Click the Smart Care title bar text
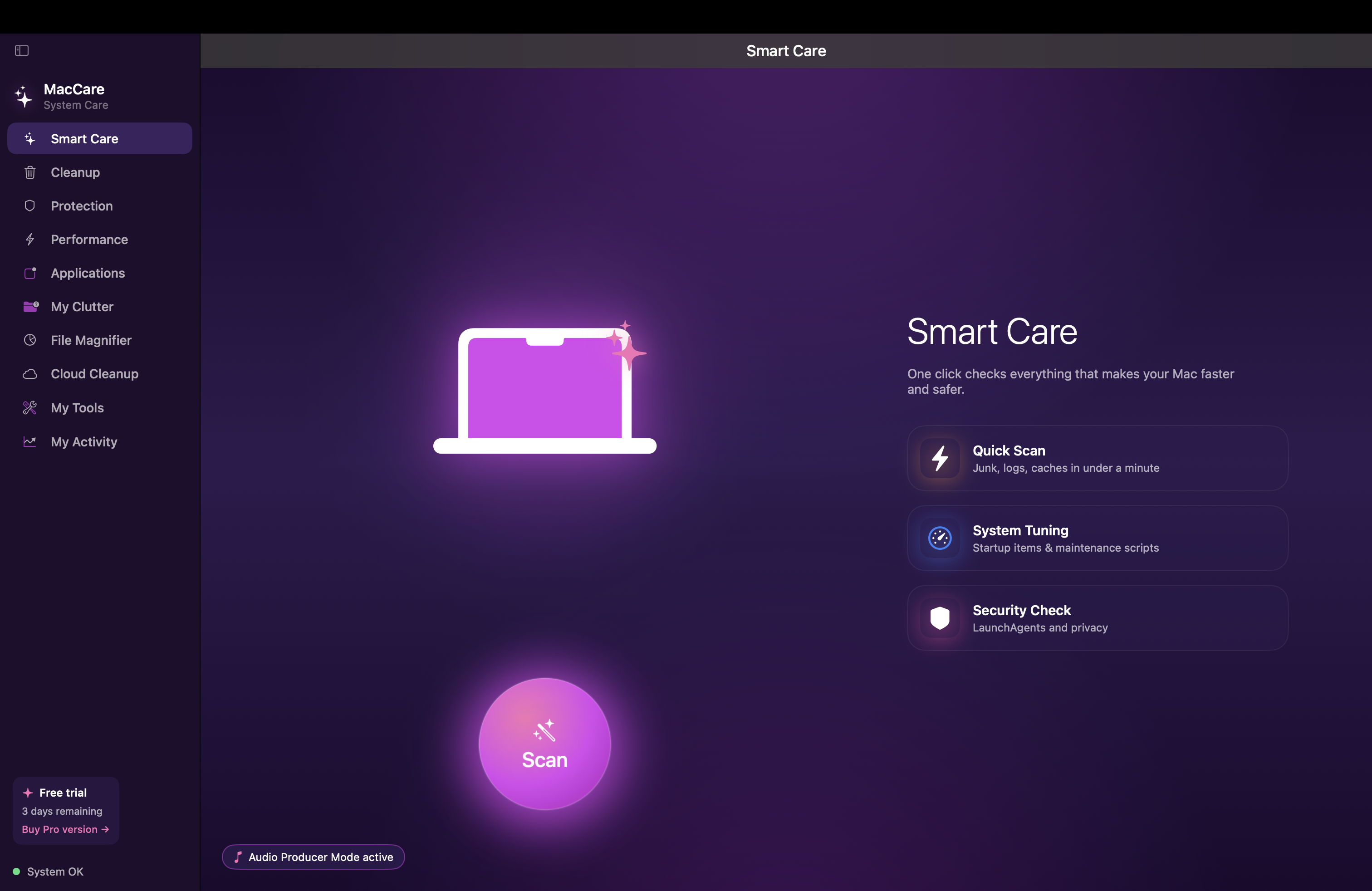 786,51
